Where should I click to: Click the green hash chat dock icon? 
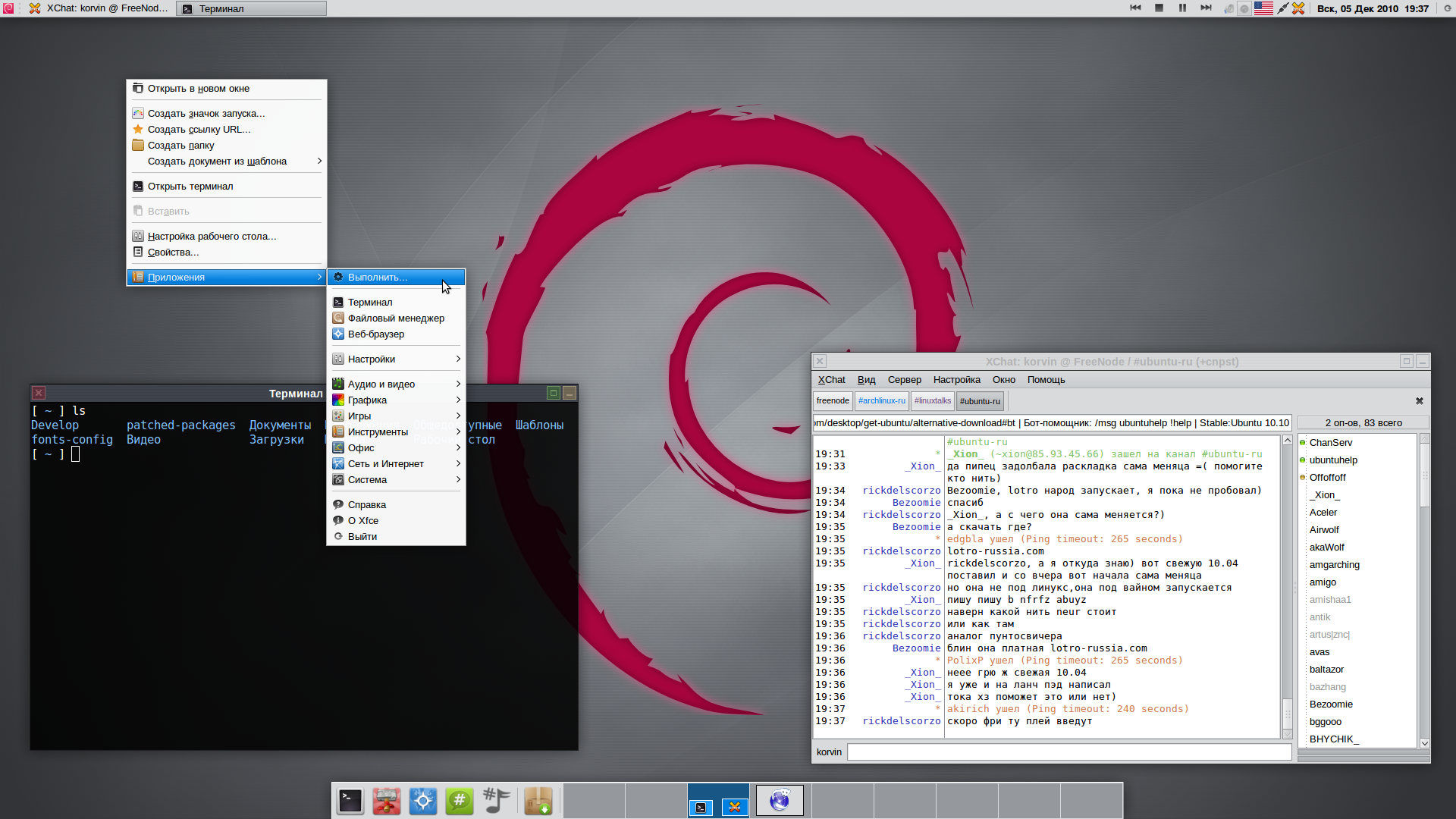[459, 801]
